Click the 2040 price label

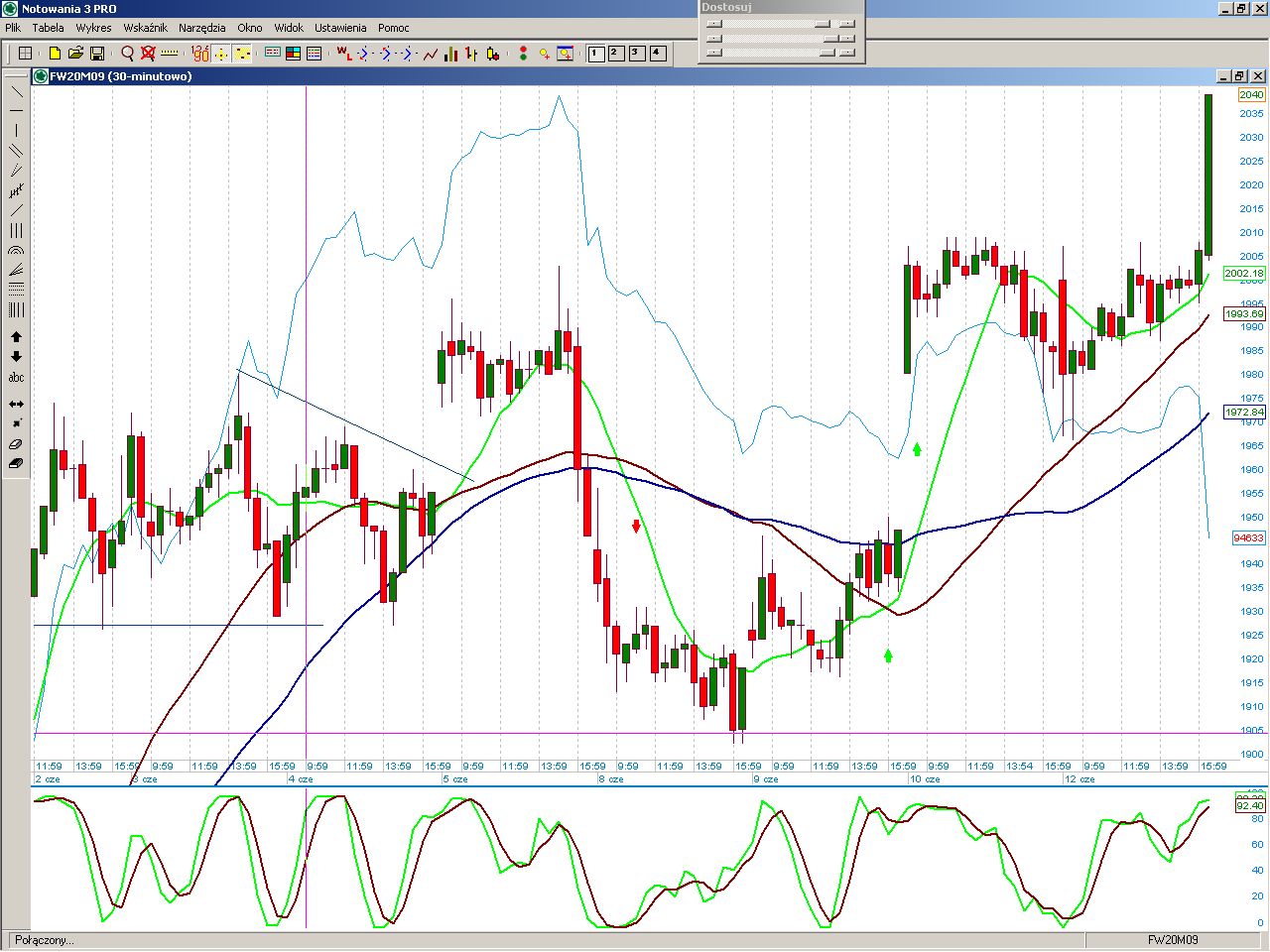[x=1252, y=95]
